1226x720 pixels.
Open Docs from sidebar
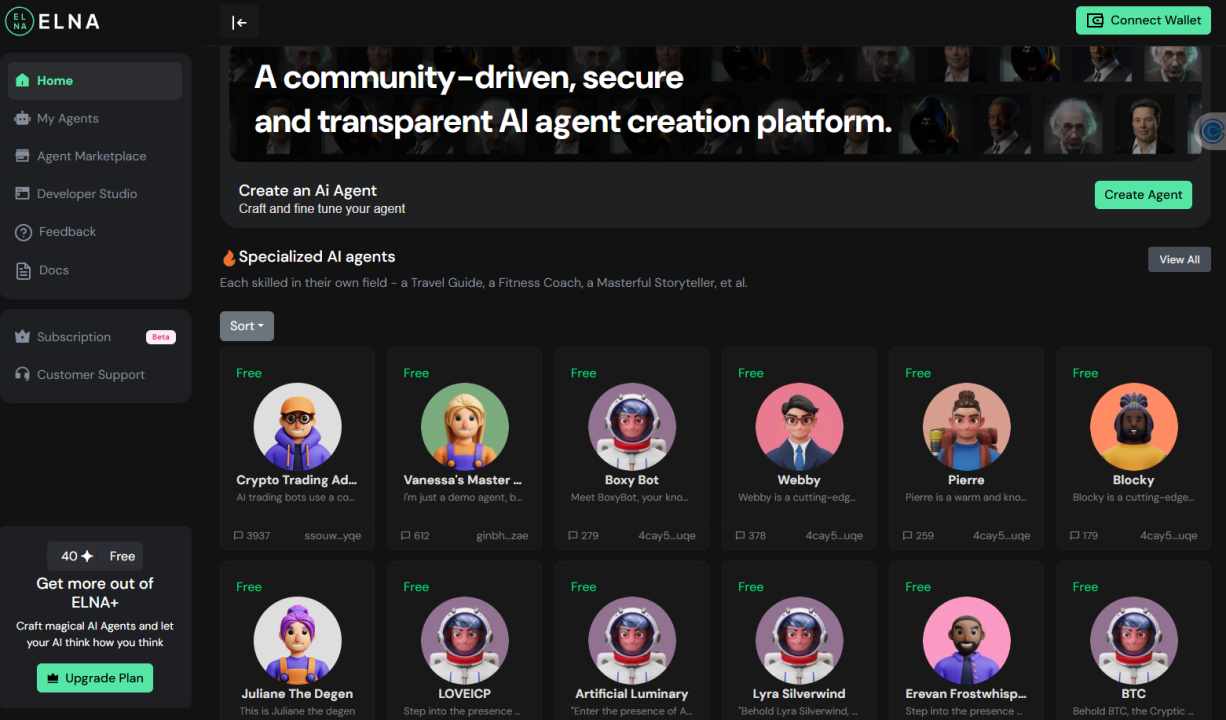[95, 270]
